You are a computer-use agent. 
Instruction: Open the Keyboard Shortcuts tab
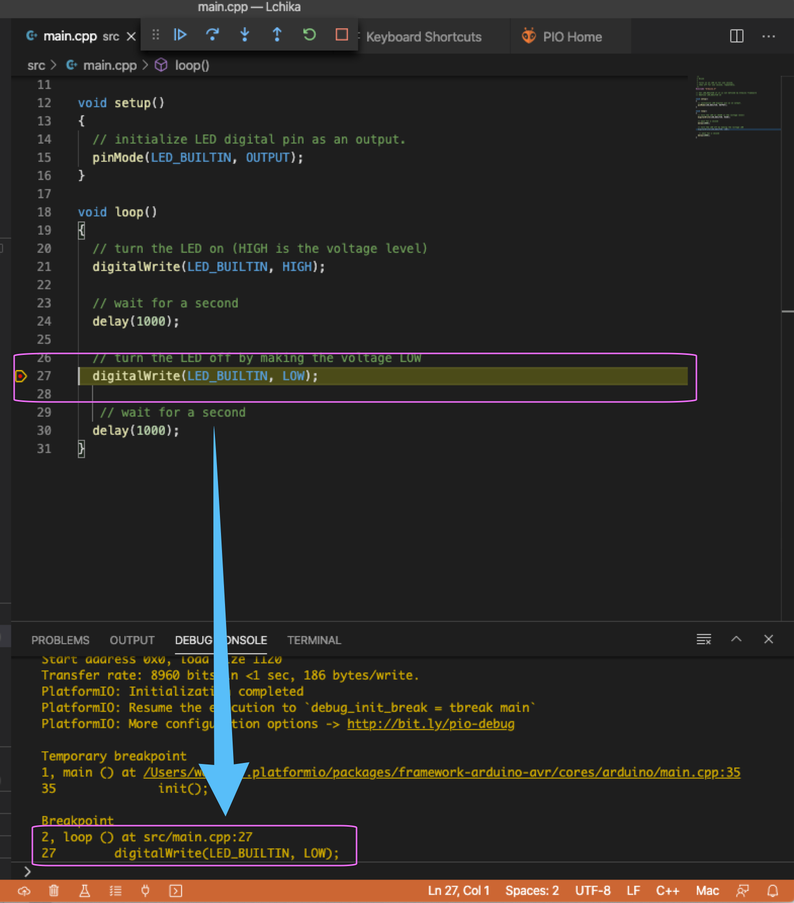point(423,37)
